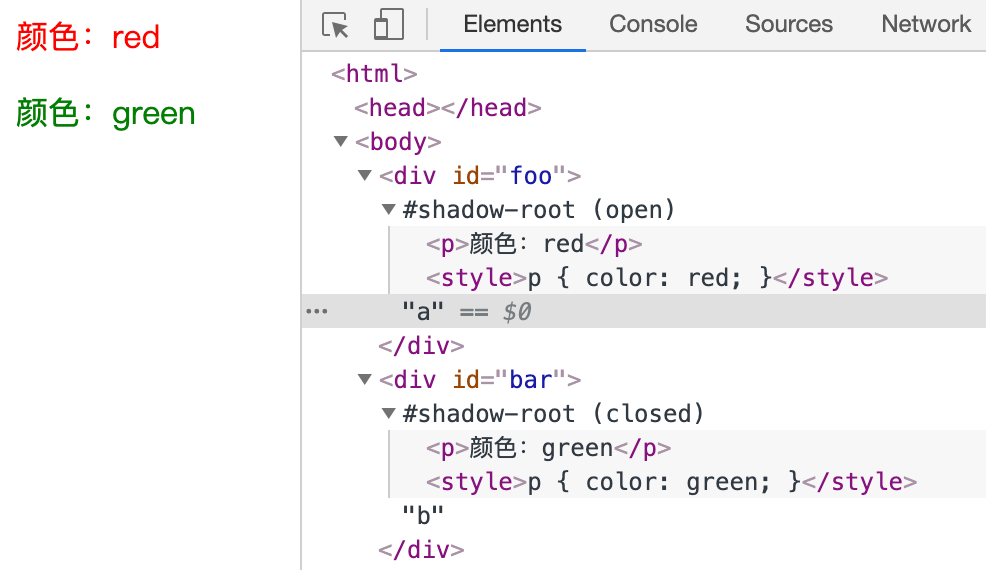Switch to the Console tab

653,24
